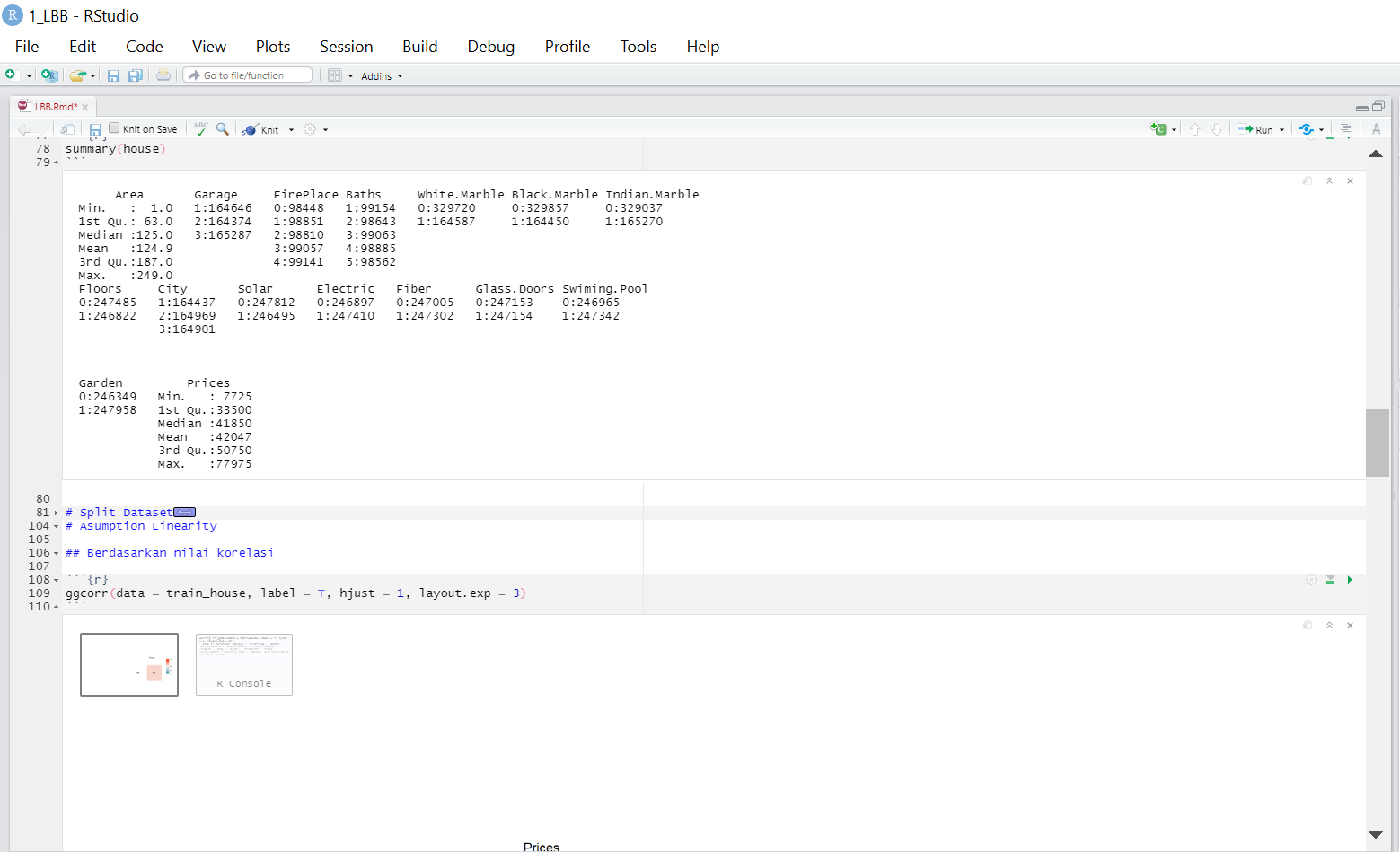
Task: Open the spell check (ABC icon)
Action: [199, 127]
